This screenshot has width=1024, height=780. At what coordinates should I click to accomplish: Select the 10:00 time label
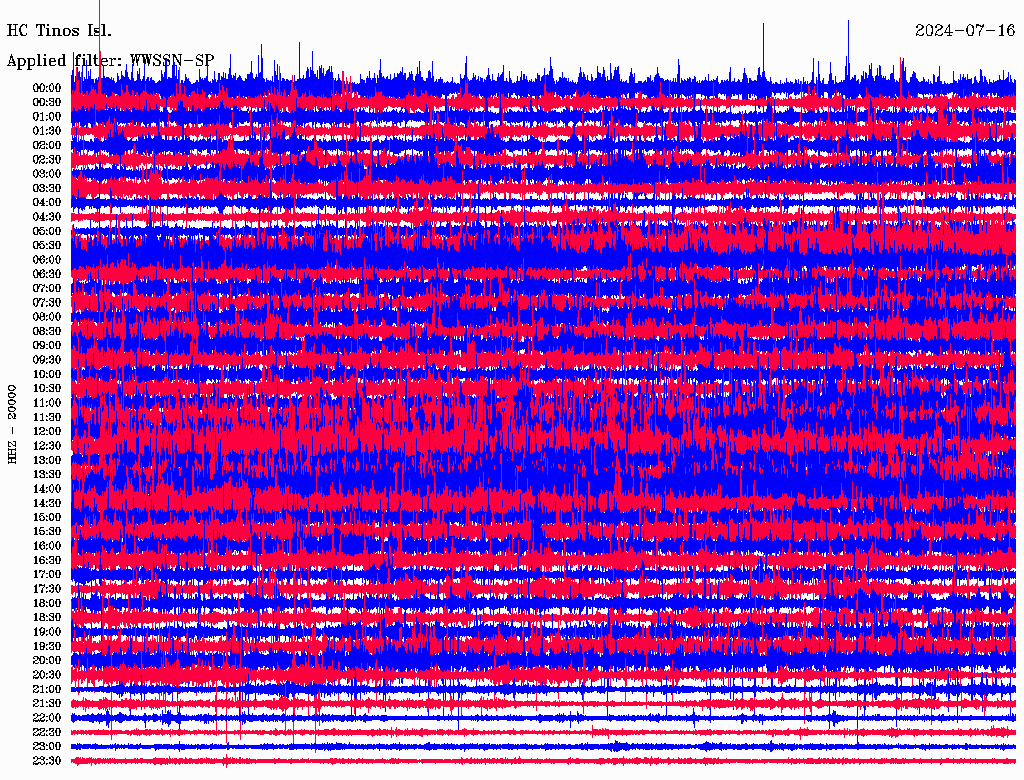pos(47,374)
